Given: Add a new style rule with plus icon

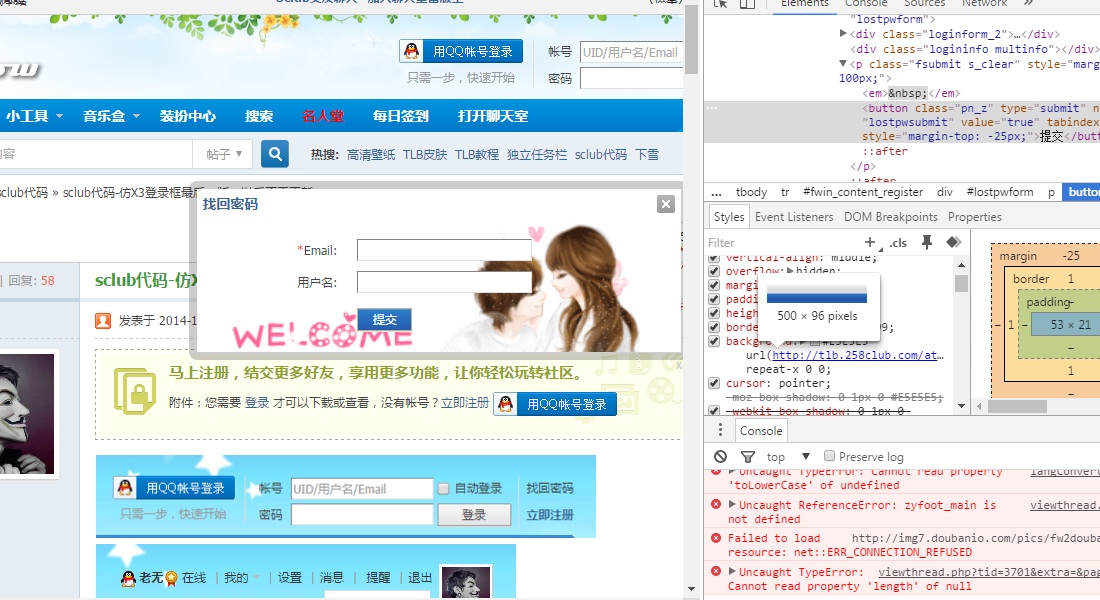Looking at the screenshot, I should 870,242.
